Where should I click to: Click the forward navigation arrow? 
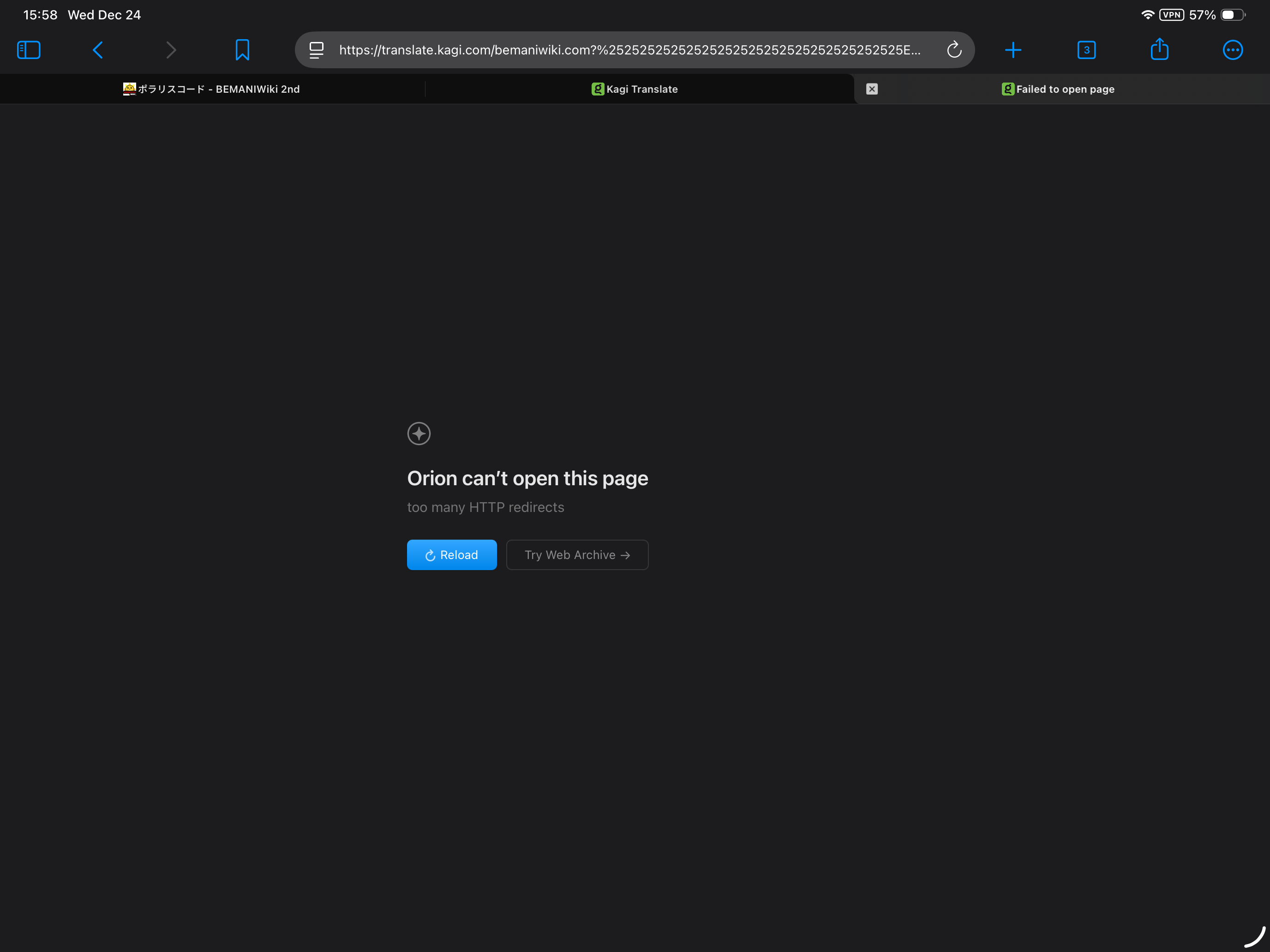point(171,50)
